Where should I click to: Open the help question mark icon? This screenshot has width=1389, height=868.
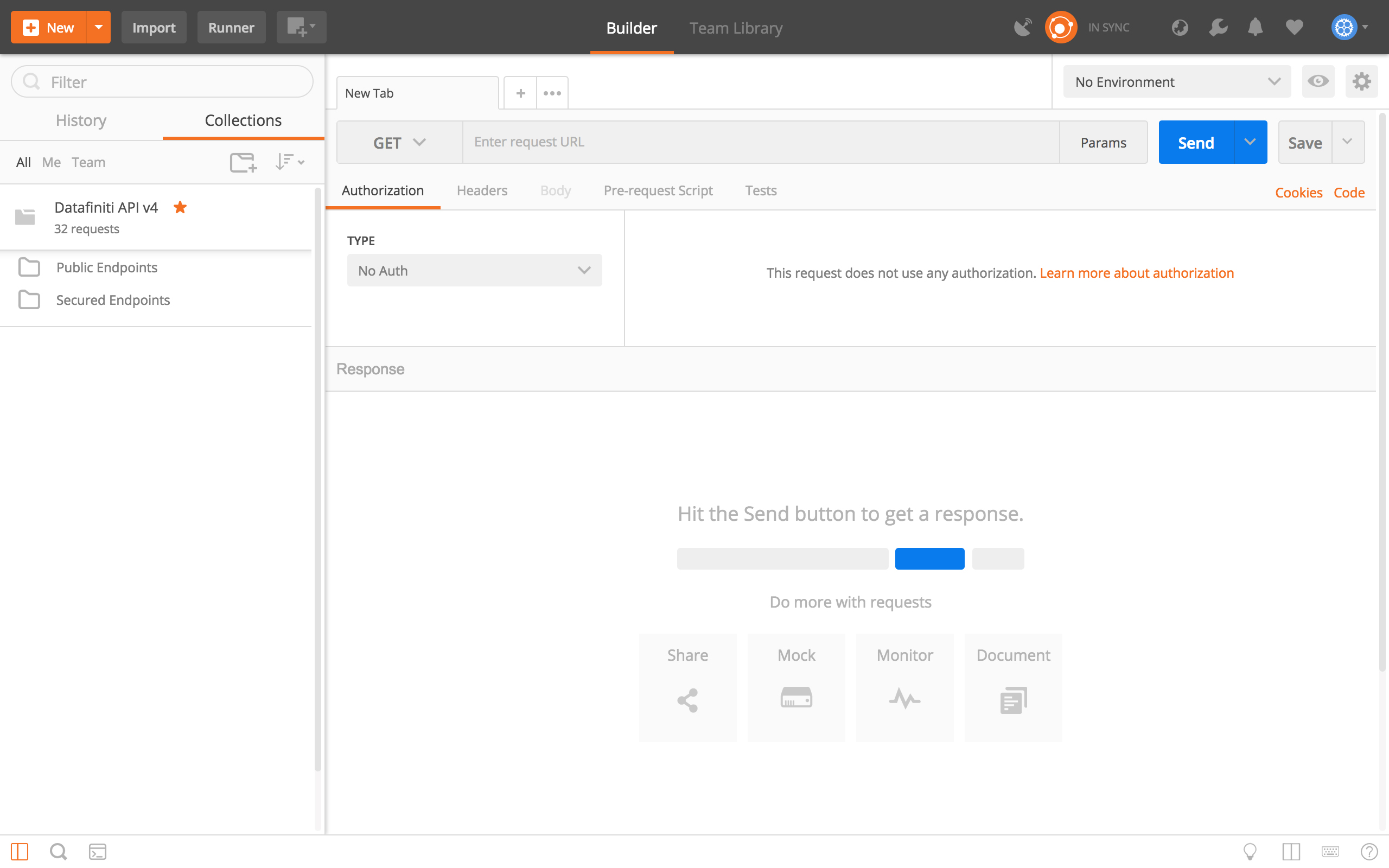pyautogui.click(x=1369, y=851)
